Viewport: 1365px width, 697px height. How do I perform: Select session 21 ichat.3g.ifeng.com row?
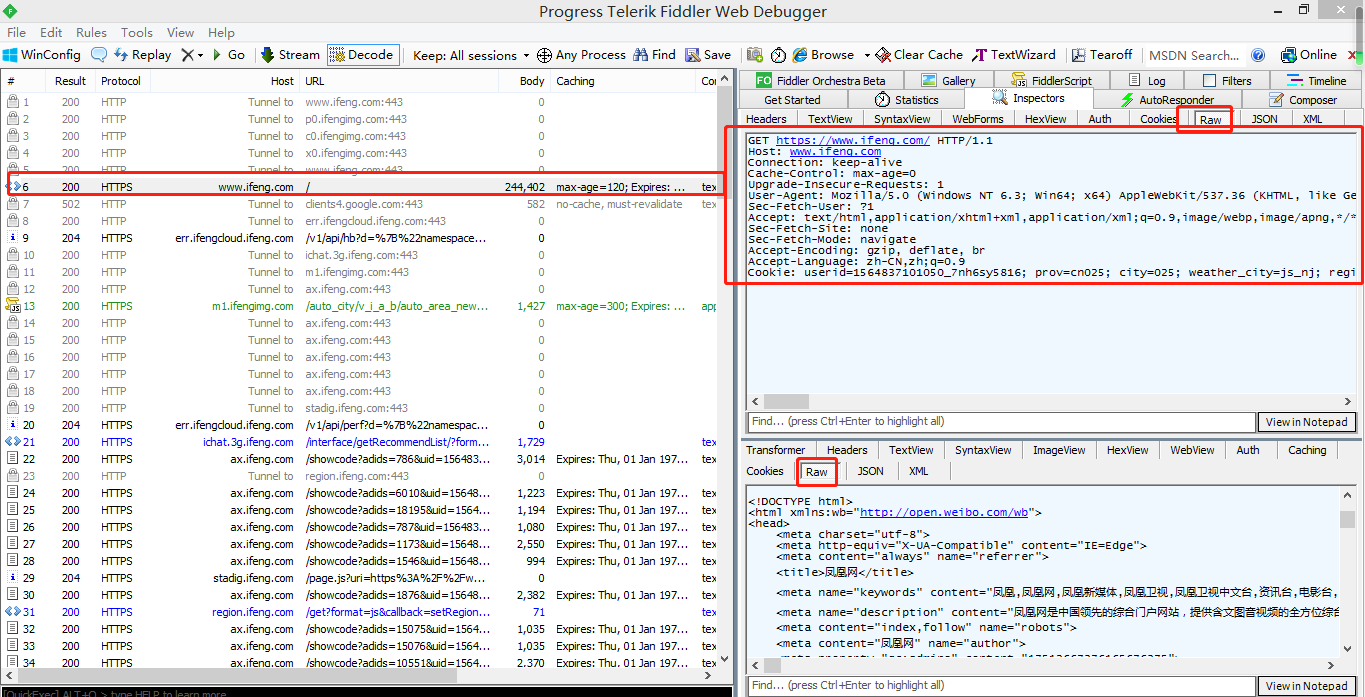360,442
